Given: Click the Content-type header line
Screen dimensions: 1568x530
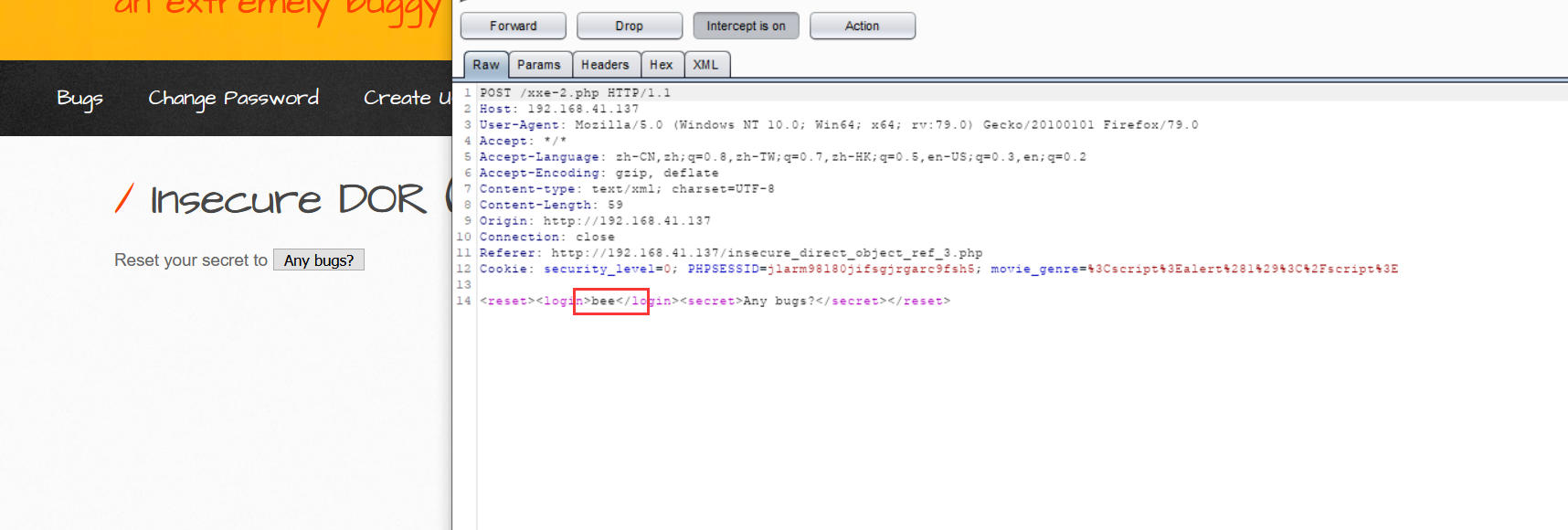Looking at the screenshot, I should (627, 189).
